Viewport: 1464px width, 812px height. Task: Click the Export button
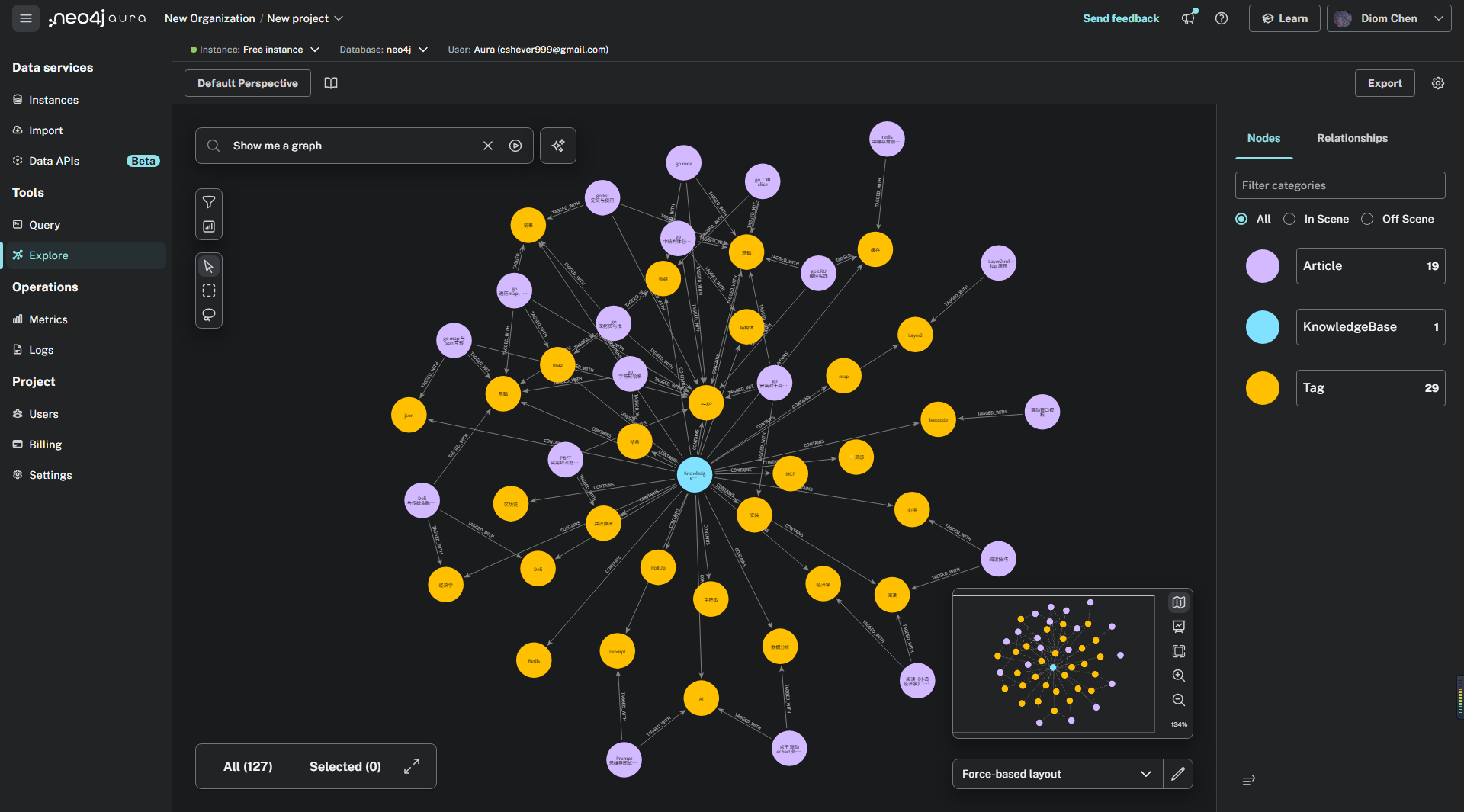[x=1385, y=83]
